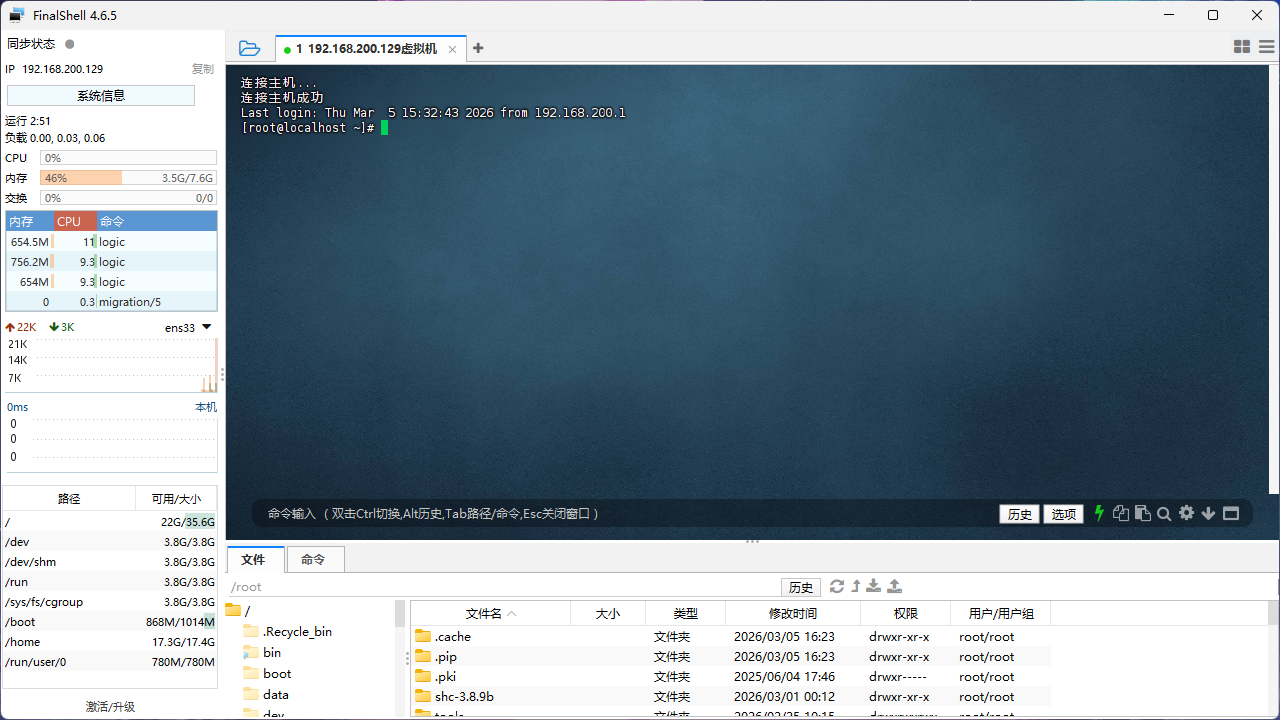Image resolution: width=1280 pixels, height=720 pixels.
Task: Click the green lightning quick-command icon
Action: point(1099,513)
